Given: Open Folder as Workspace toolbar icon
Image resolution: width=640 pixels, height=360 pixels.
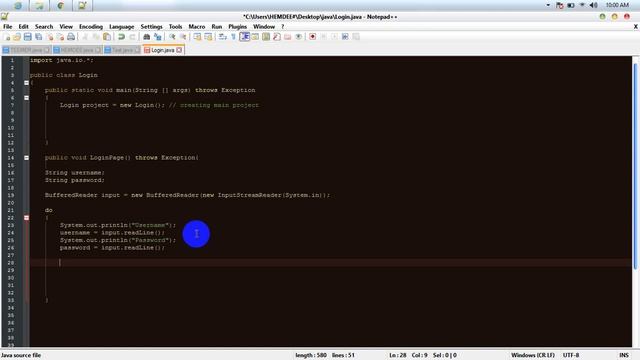Looking at the screenshot, I should coord(288,37).
